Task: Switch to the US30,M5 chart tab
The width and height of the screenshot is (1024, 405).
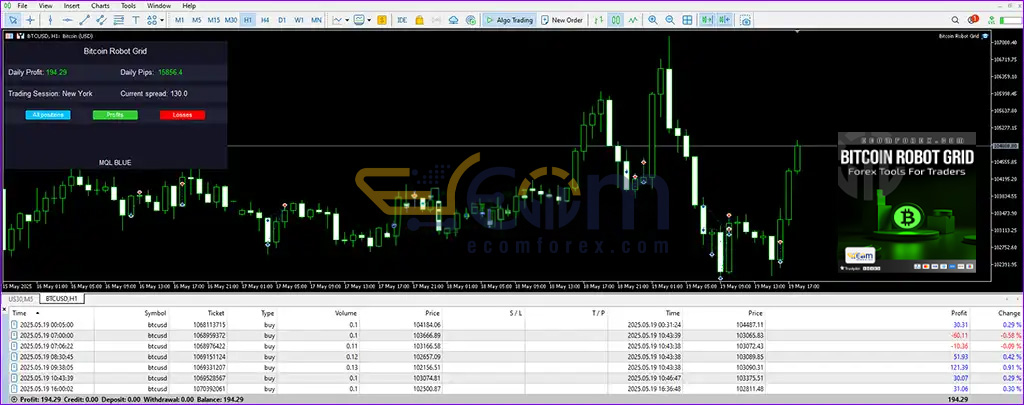Action: [x=20, y=299]
